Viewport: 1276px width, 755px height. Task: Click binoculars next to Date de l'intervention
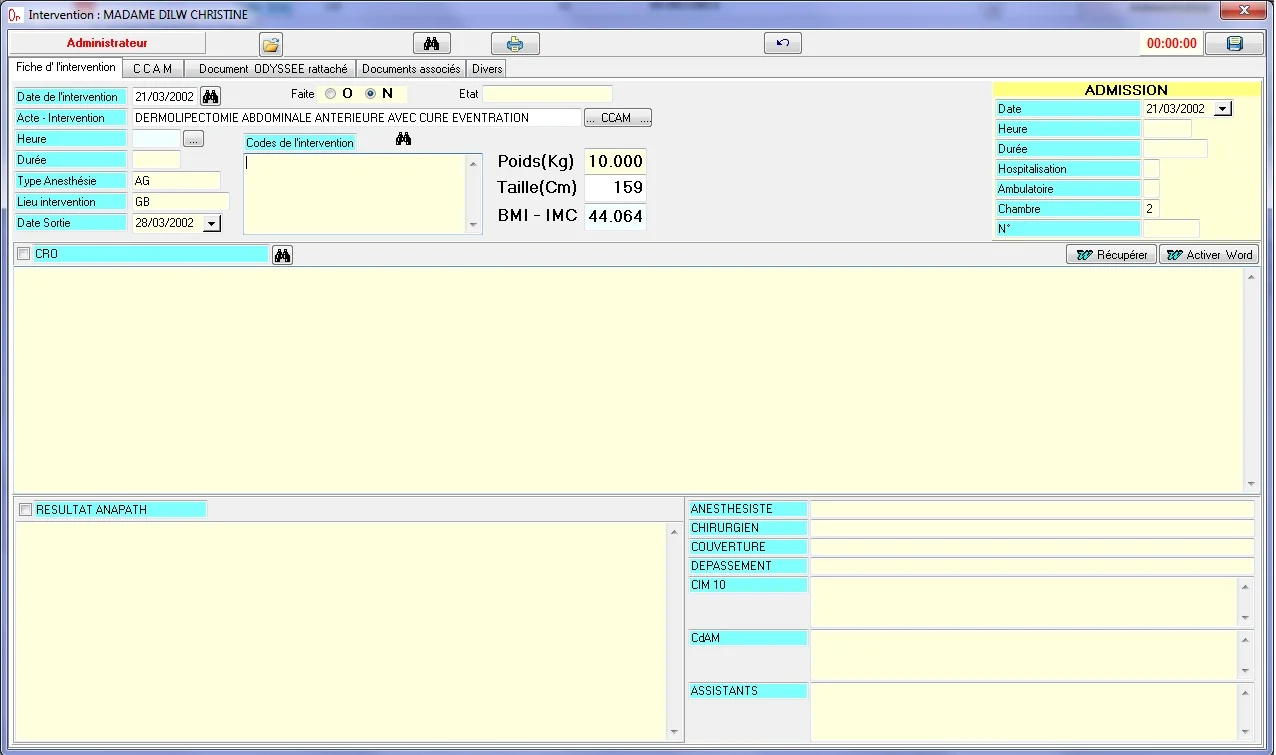click(x=211, y=96)
